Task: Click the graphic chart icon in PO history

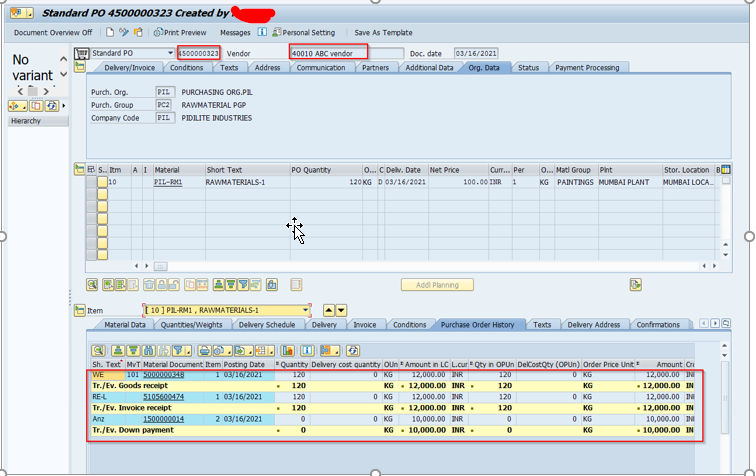Action: [x=288, y=351]
